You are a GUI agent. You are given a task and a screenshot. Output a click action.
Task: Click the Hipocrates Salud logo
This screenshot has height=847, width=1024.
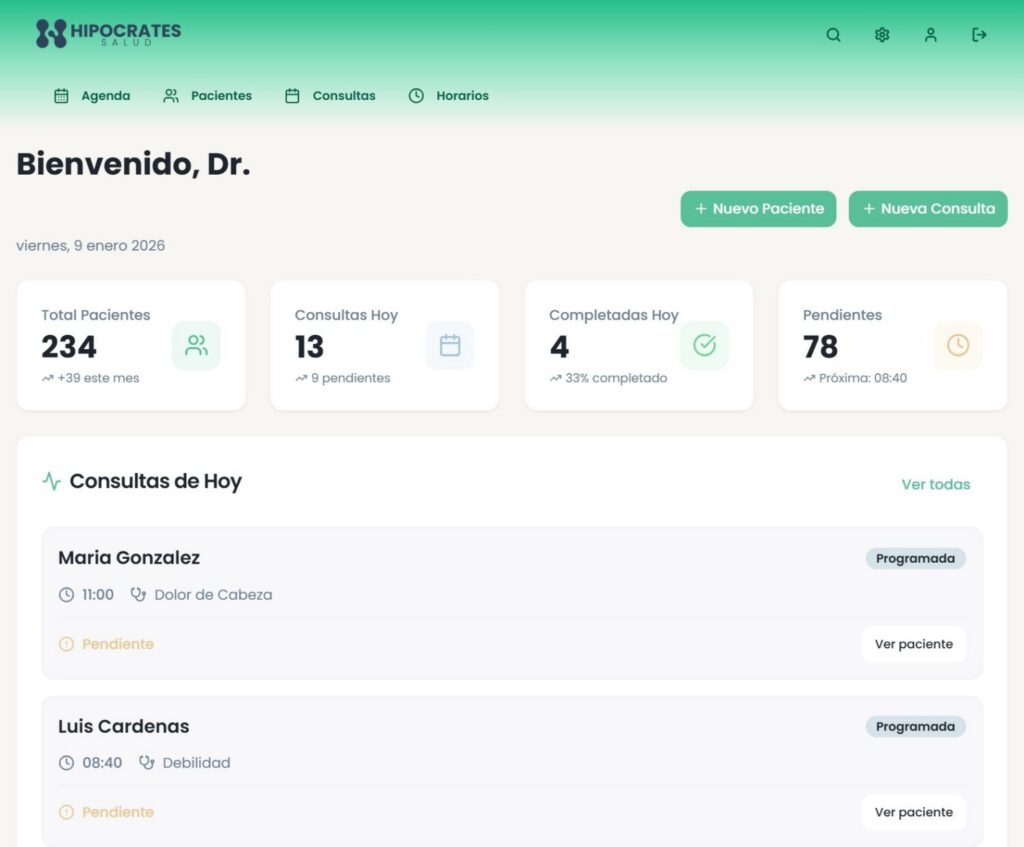coord(108,34)
